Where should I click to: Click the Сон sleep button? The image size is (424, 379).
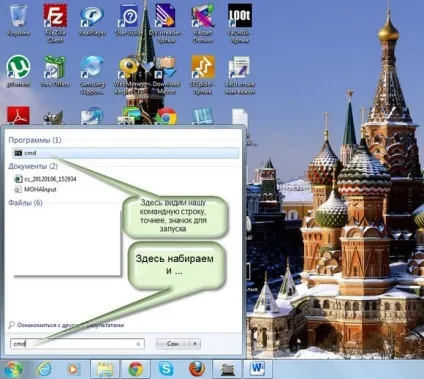[173, 344]
